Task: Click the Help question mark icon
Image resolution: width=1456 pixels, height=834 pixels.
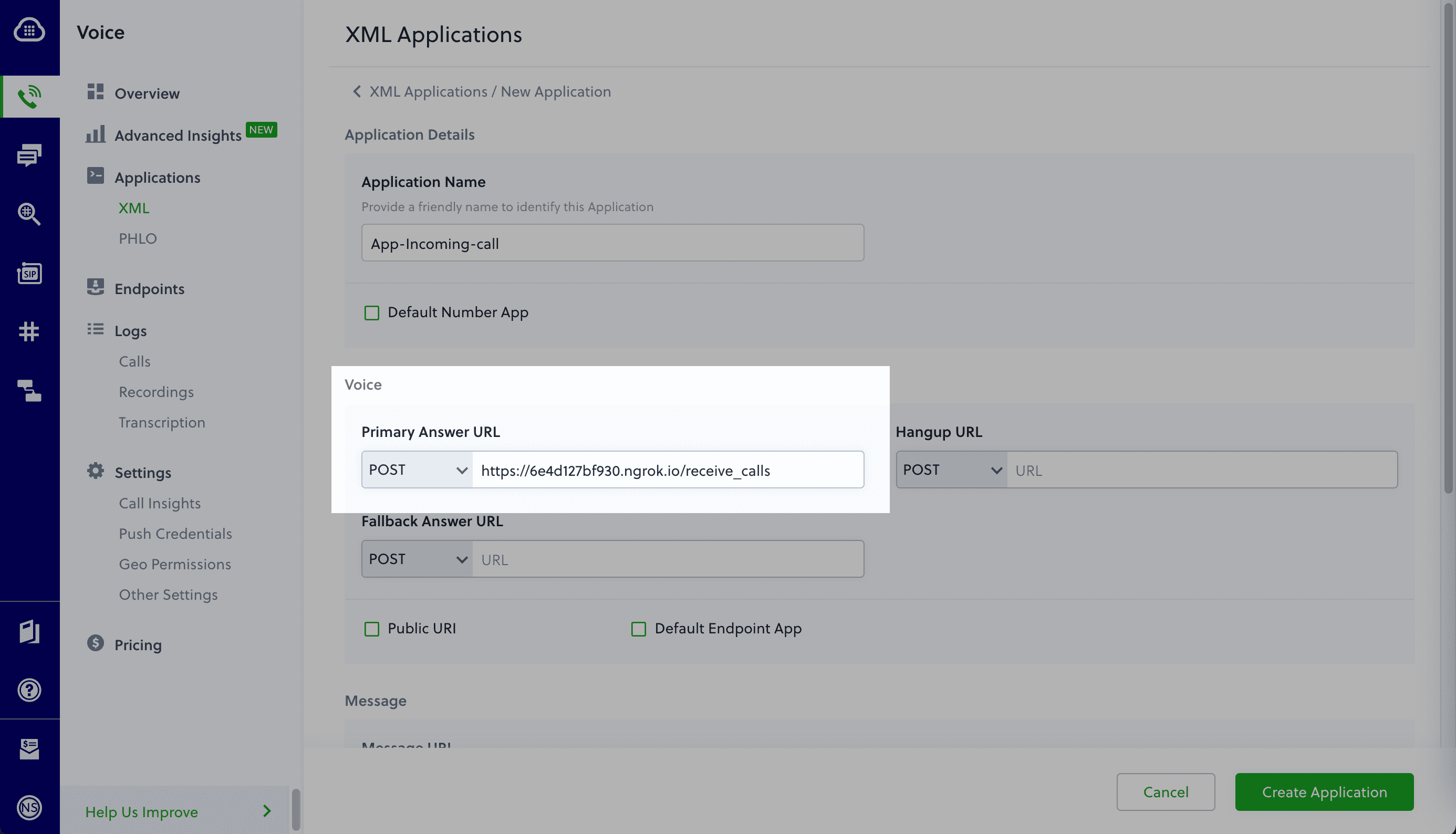Action: pos(29,689)
